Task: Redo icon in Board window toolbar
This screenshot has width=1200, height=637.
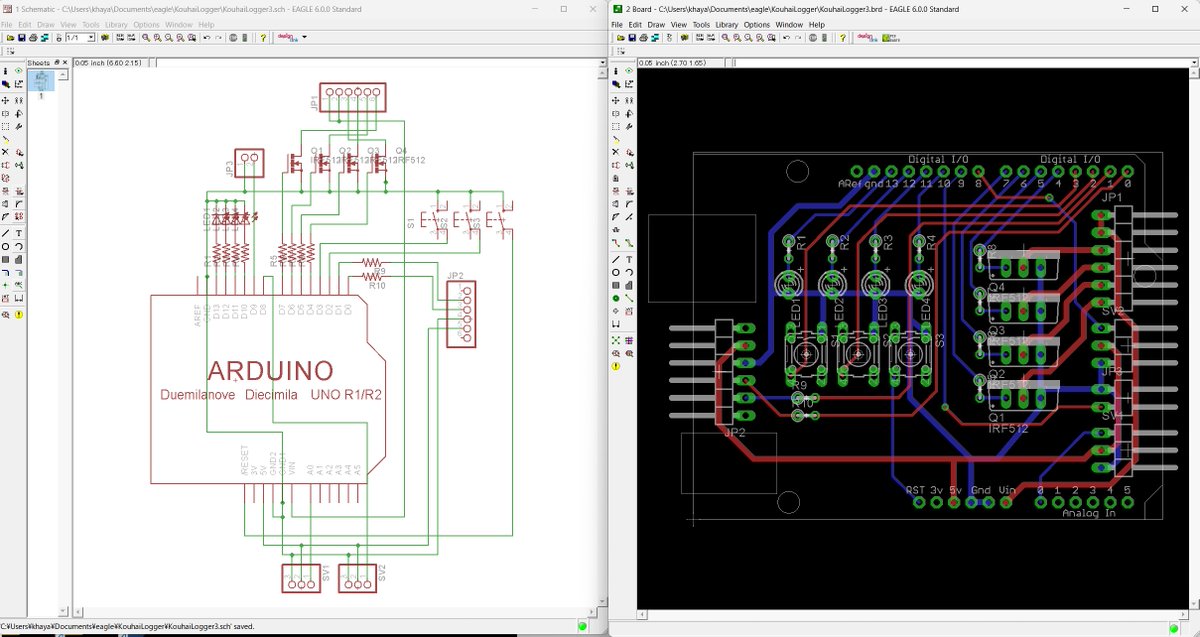Action: (799, 38)
